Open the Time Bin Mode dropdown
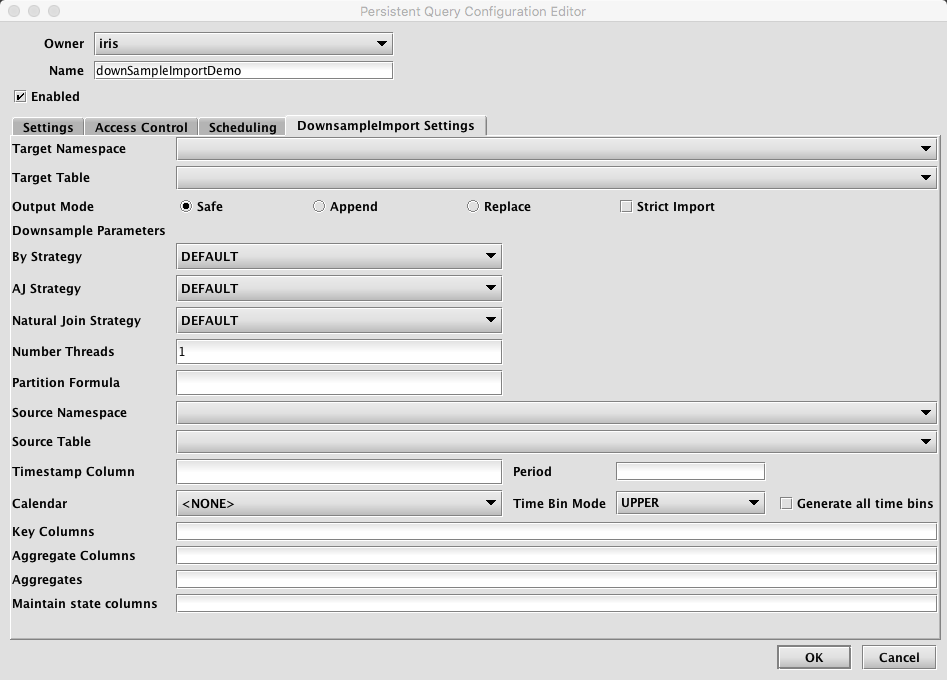This screenshot has width=947, height=680. coord(690,503)
